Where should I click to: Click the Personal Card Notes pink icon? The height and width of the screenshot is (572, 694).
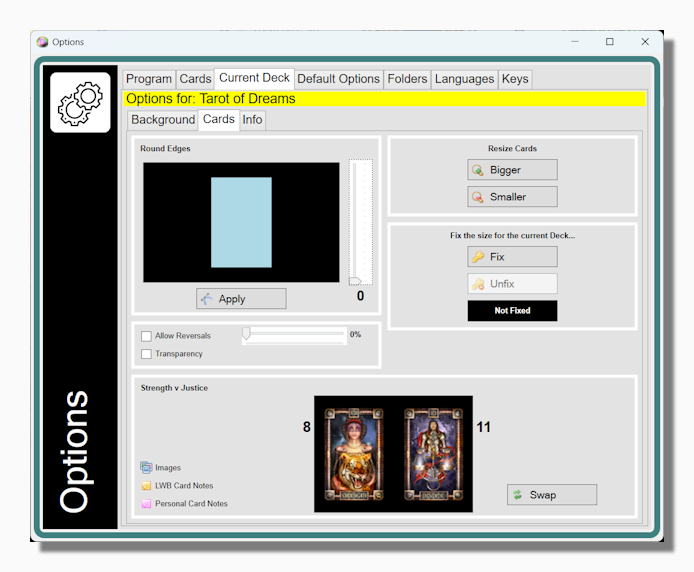(146, 504)
